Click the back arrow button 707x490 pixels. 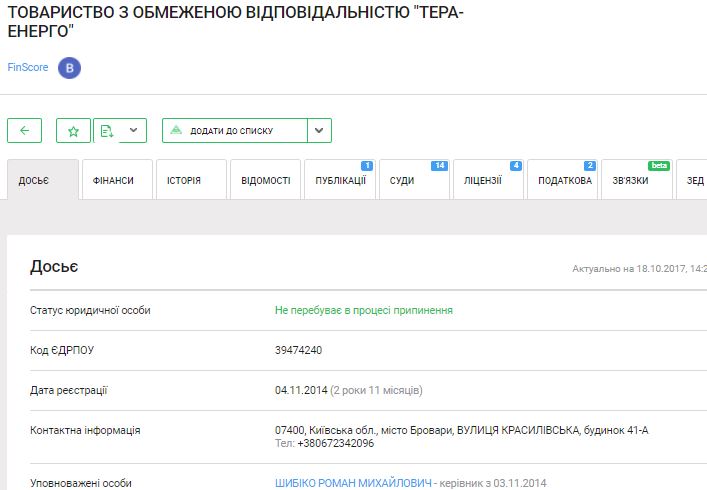point(24,131)
